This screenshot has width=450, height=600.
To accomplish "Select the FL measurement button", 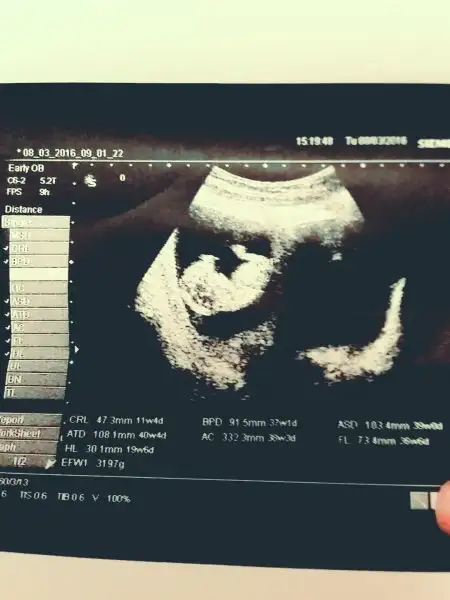I will 38,340.
